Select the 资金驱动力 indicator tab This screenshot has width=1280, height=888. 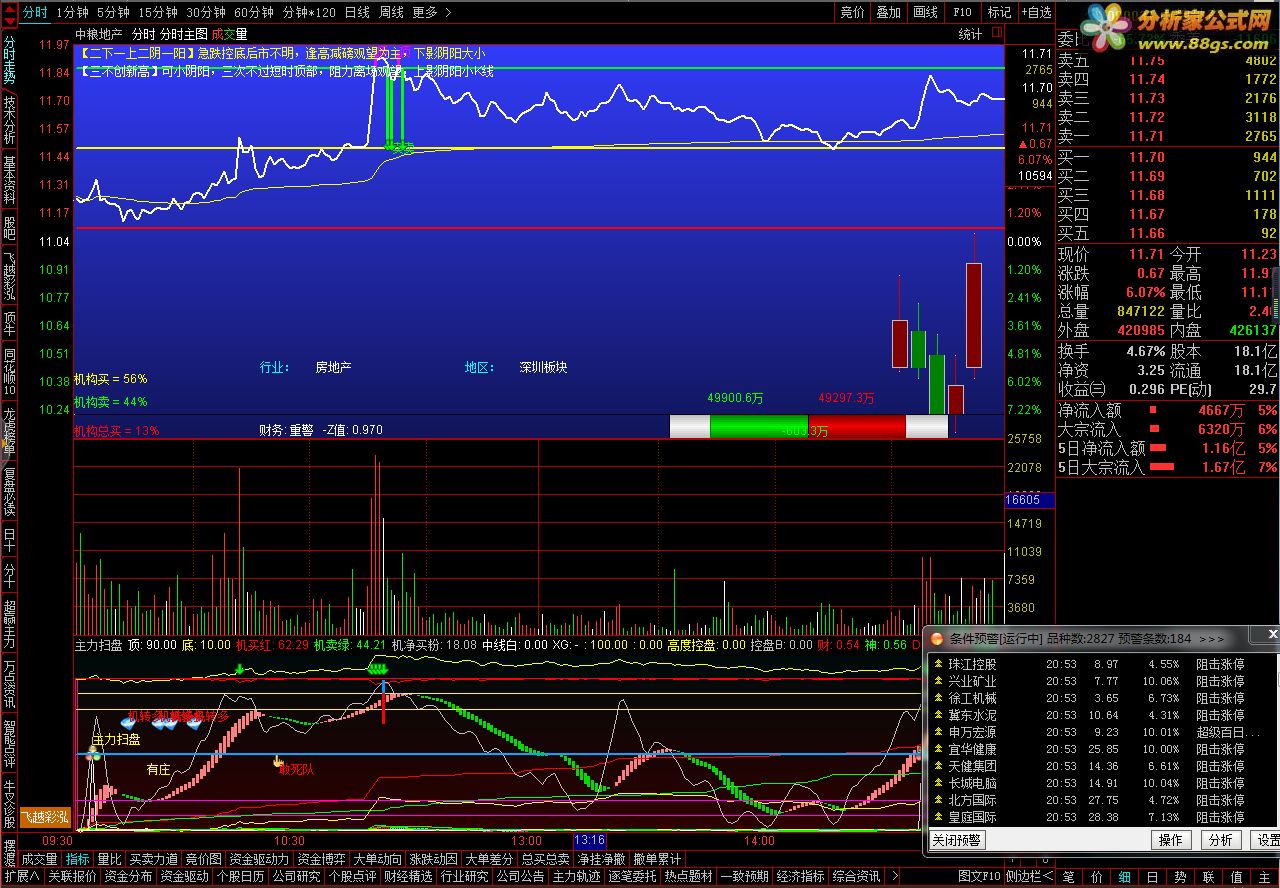258,859
